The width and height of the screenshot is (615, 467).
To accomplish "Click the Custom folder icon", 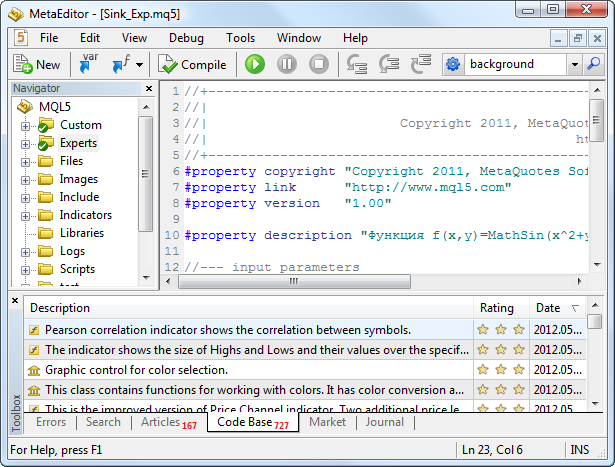I will pyautogui.click(x=45, y=125).
